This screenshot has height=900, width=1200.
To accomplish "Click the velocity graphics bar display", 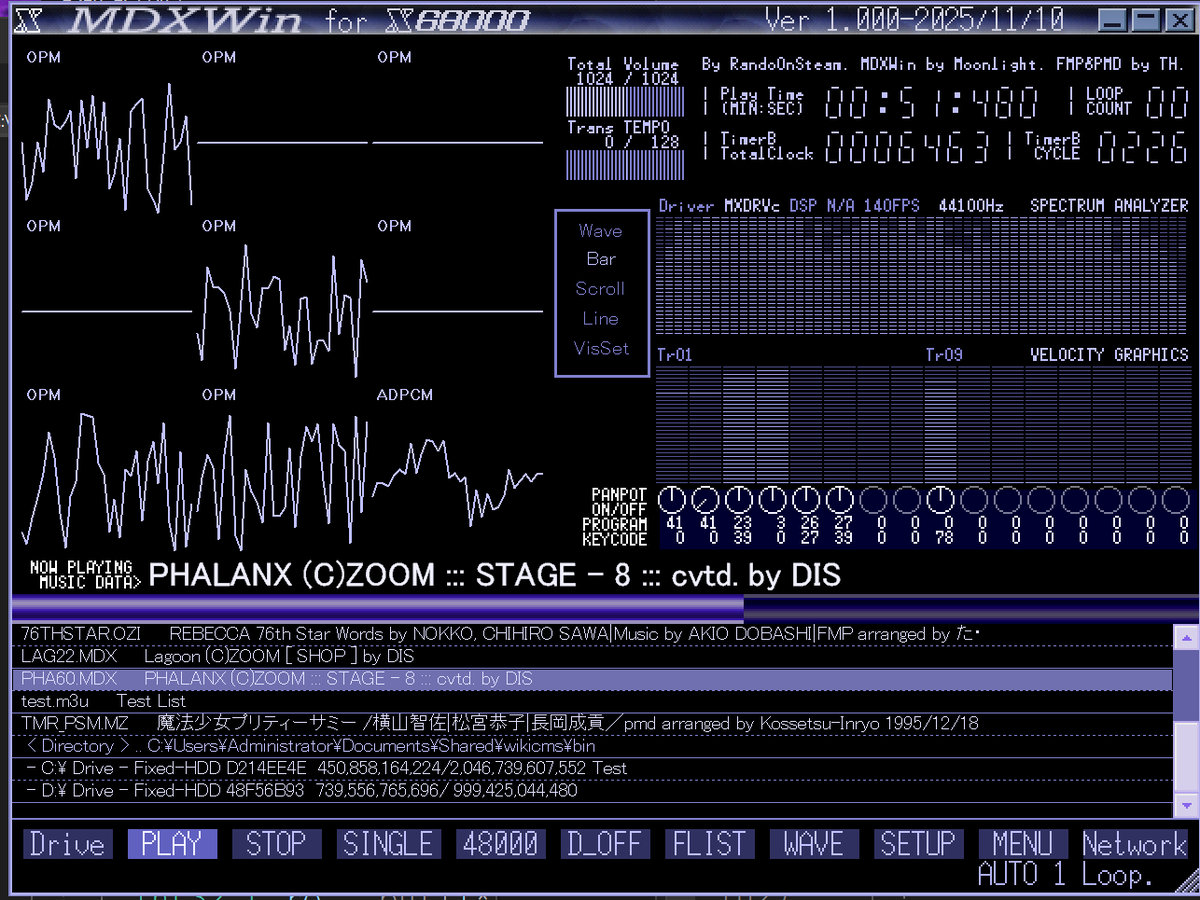I will [922, 423].
